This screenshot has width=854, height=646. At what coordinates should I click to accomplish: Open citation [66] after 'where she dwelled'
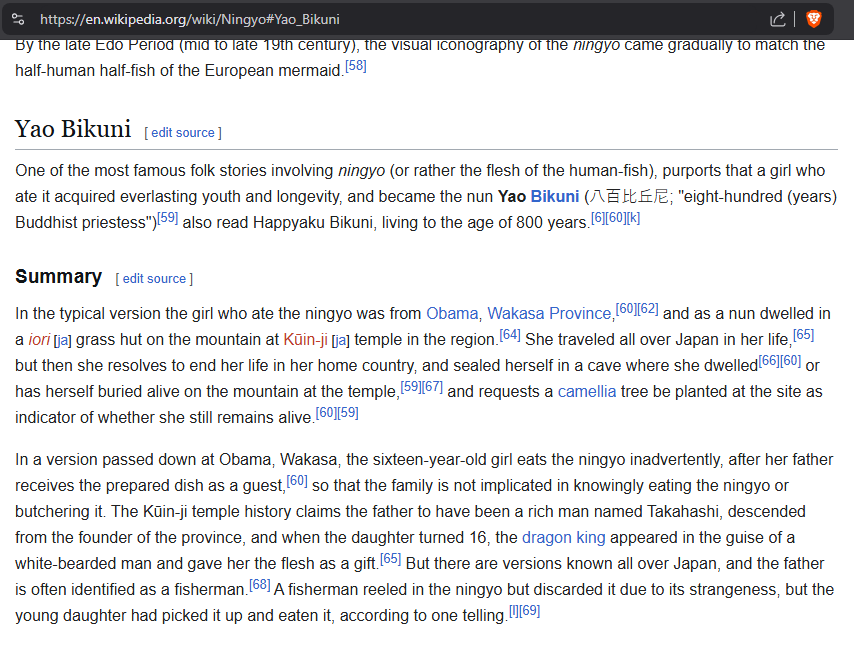(x=769, y=361)
